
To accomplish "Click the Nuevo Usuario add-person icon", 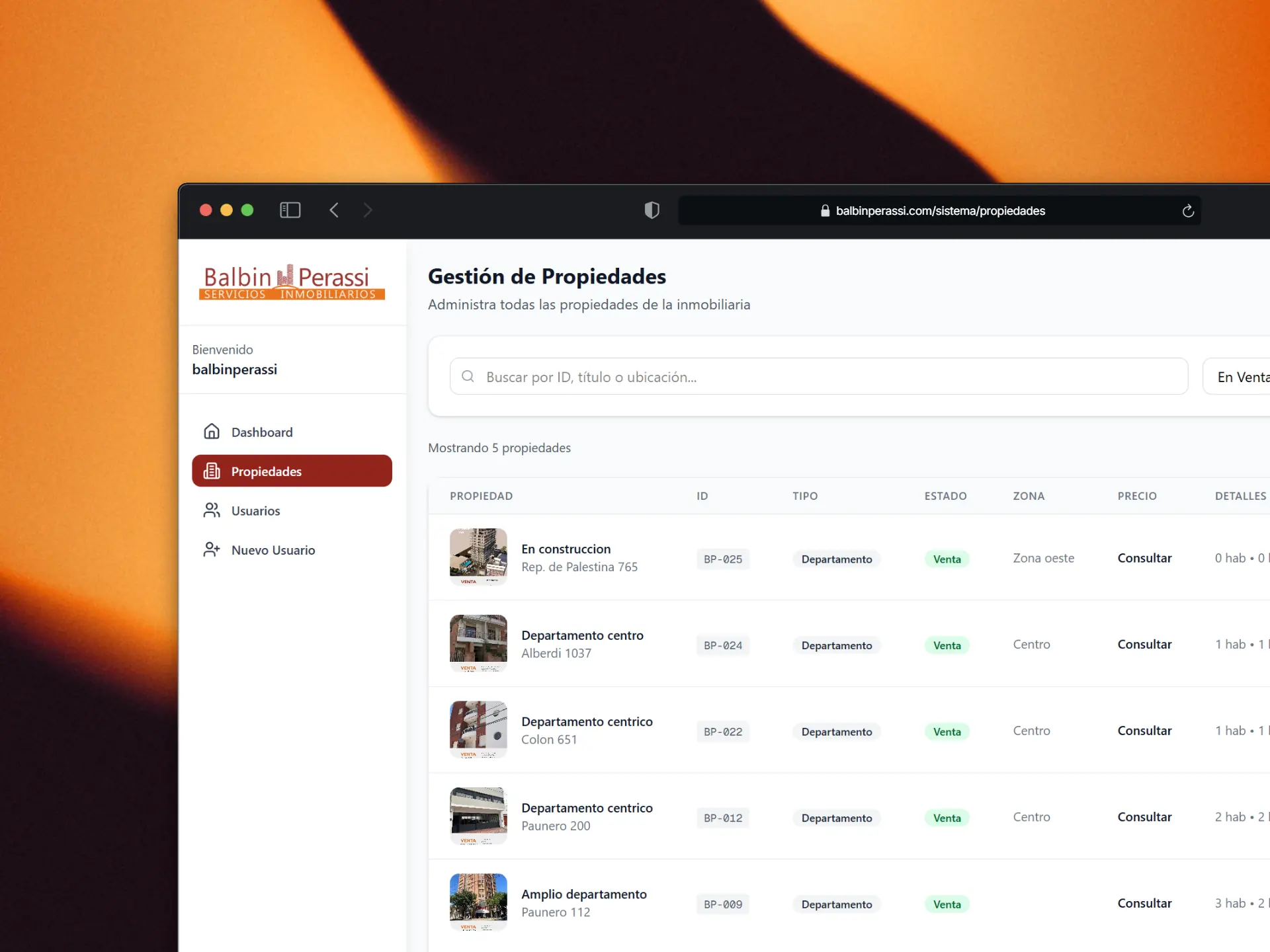I will [212, 549].
